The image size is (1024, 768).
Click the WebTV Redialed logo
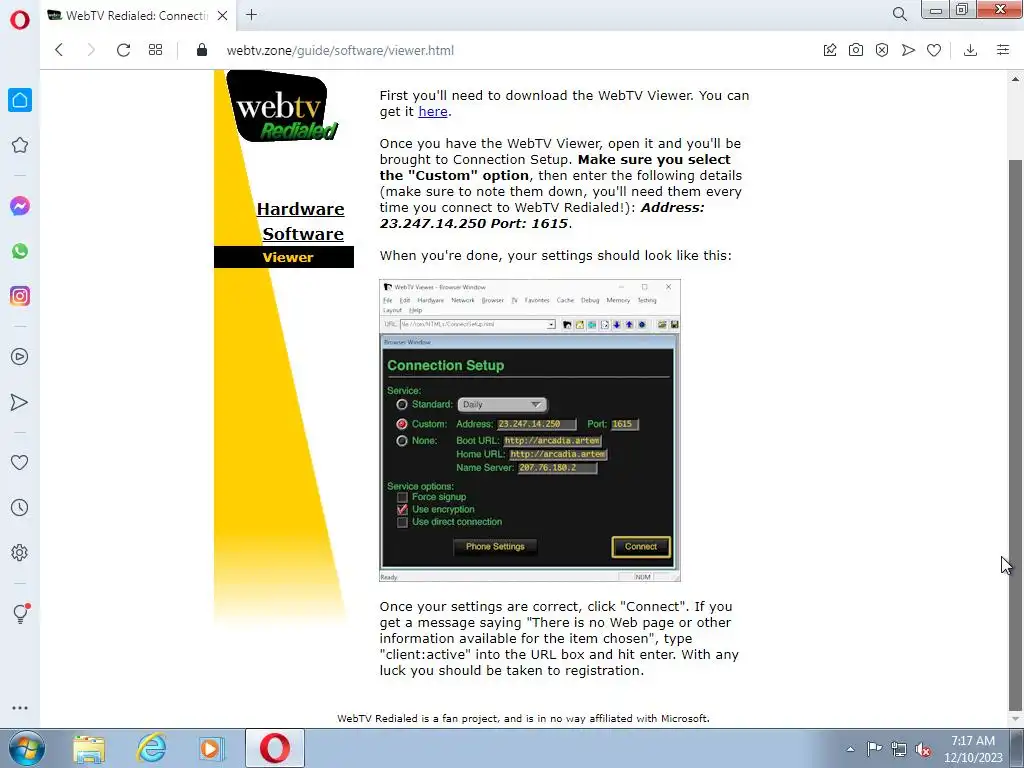click(282, 107)
